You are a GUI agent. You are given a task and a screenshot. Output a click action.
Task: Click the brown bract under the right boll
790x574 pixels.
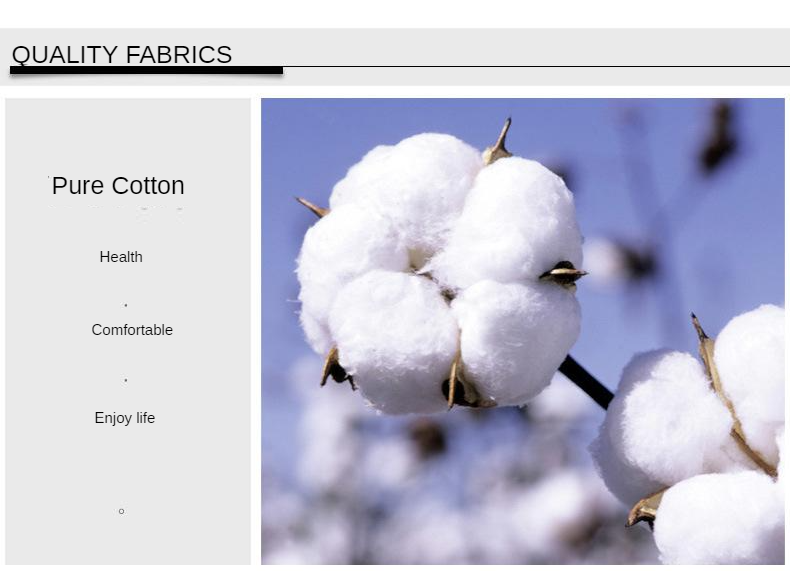pyautogui.click(x=646, y=509)
